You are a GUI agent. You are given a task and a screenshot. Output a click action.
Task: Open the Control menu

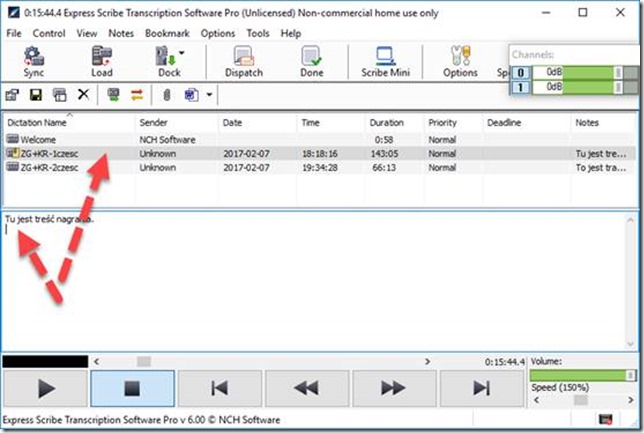coord(49,33)
